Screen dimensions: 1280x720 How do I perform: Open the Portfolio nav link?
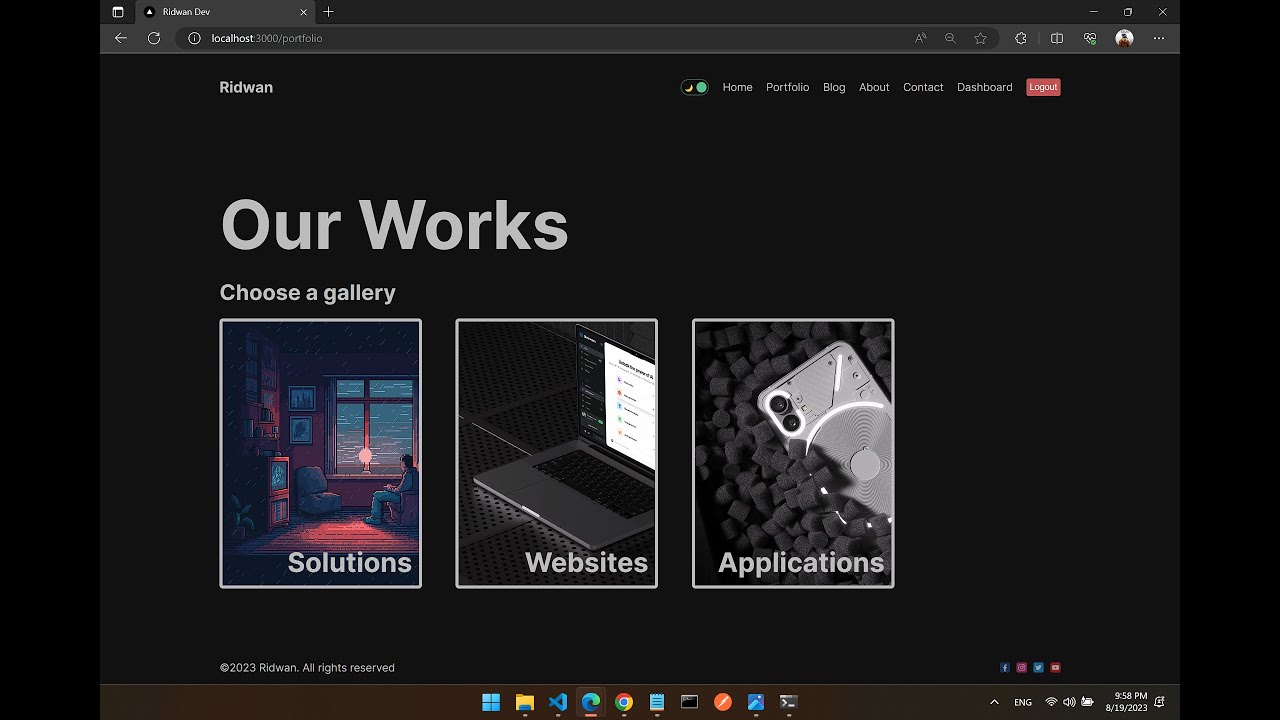[787, 87]
